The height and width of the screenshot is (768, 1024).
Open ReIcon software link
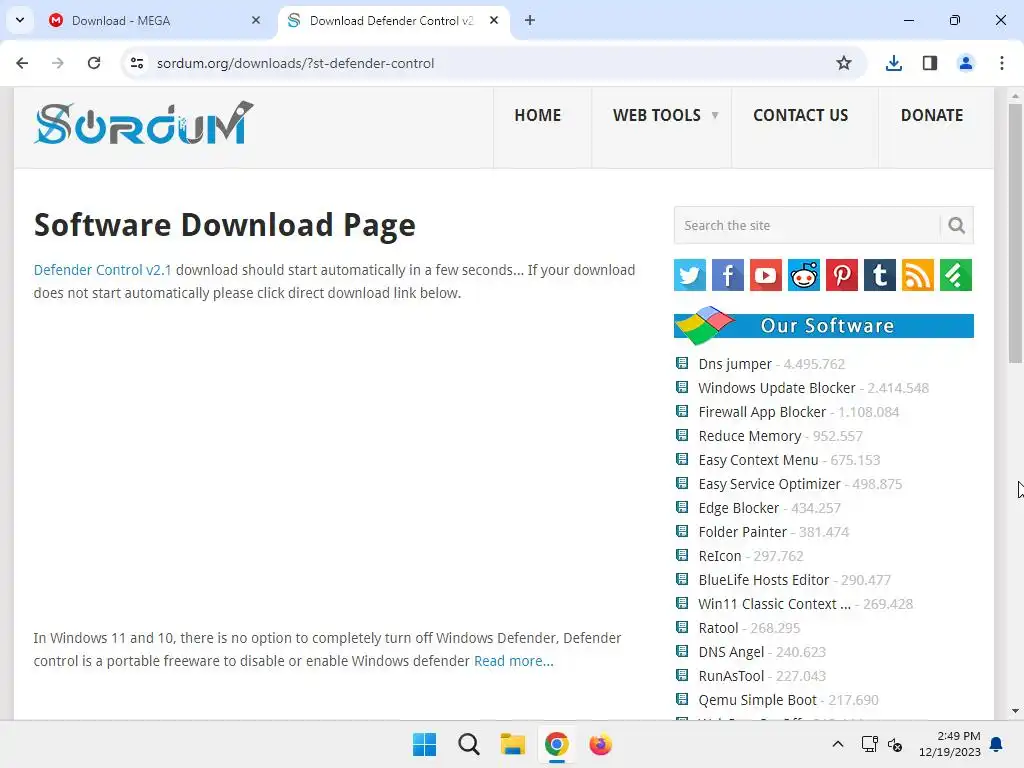(x=720, y=556)
